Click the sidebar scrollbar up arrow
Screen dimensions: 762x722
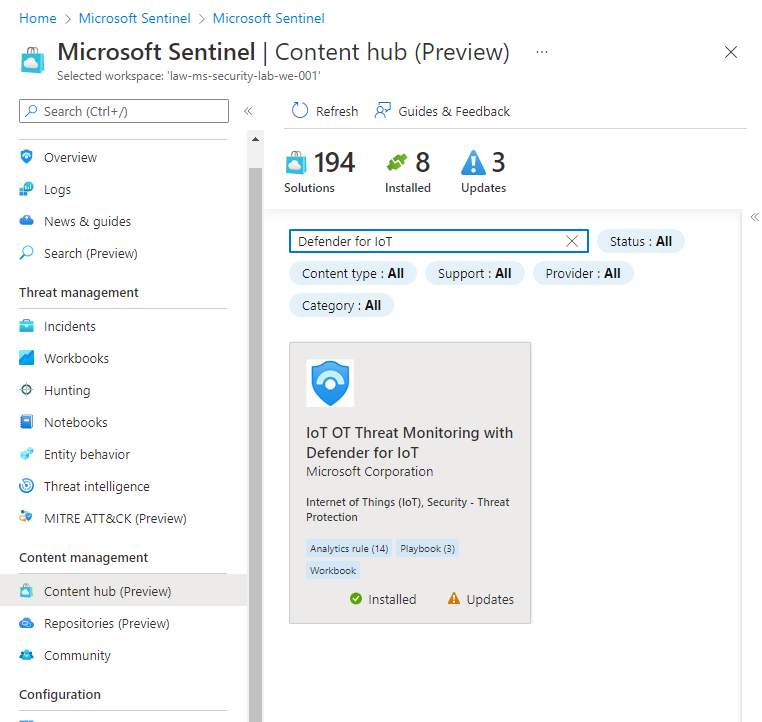pos(255,139)
